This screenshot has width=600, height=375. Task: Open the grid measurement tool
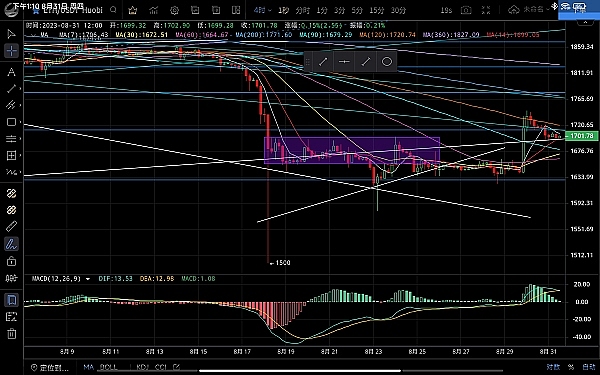click(11, 155)
